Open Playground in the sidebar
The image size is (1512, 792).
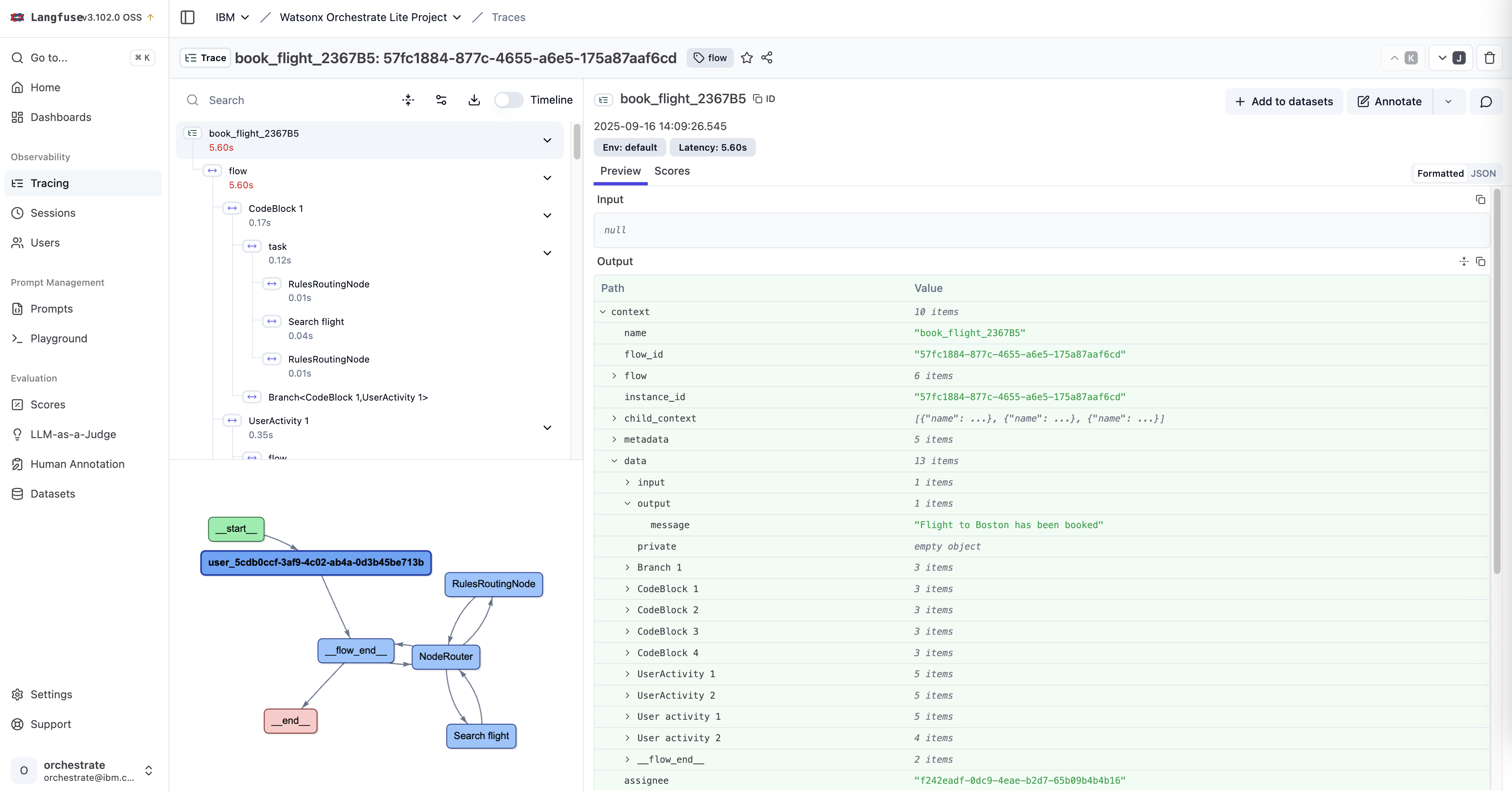[82, 339]
